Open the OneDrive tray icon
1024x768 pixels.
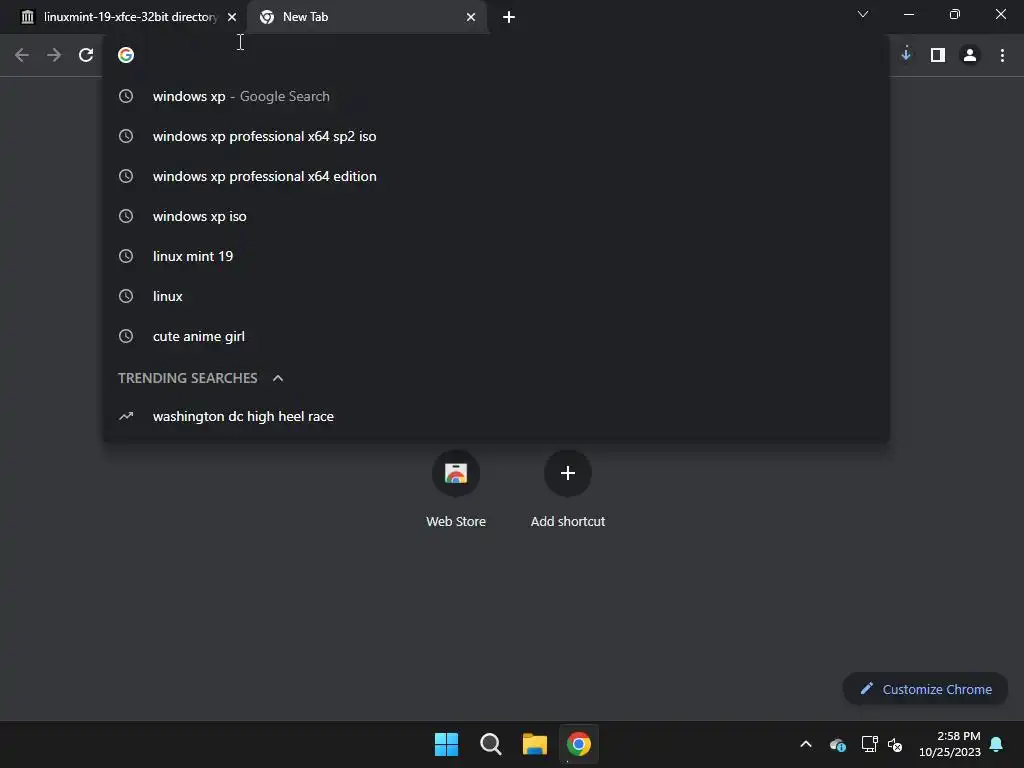click(x=838, y=744)
